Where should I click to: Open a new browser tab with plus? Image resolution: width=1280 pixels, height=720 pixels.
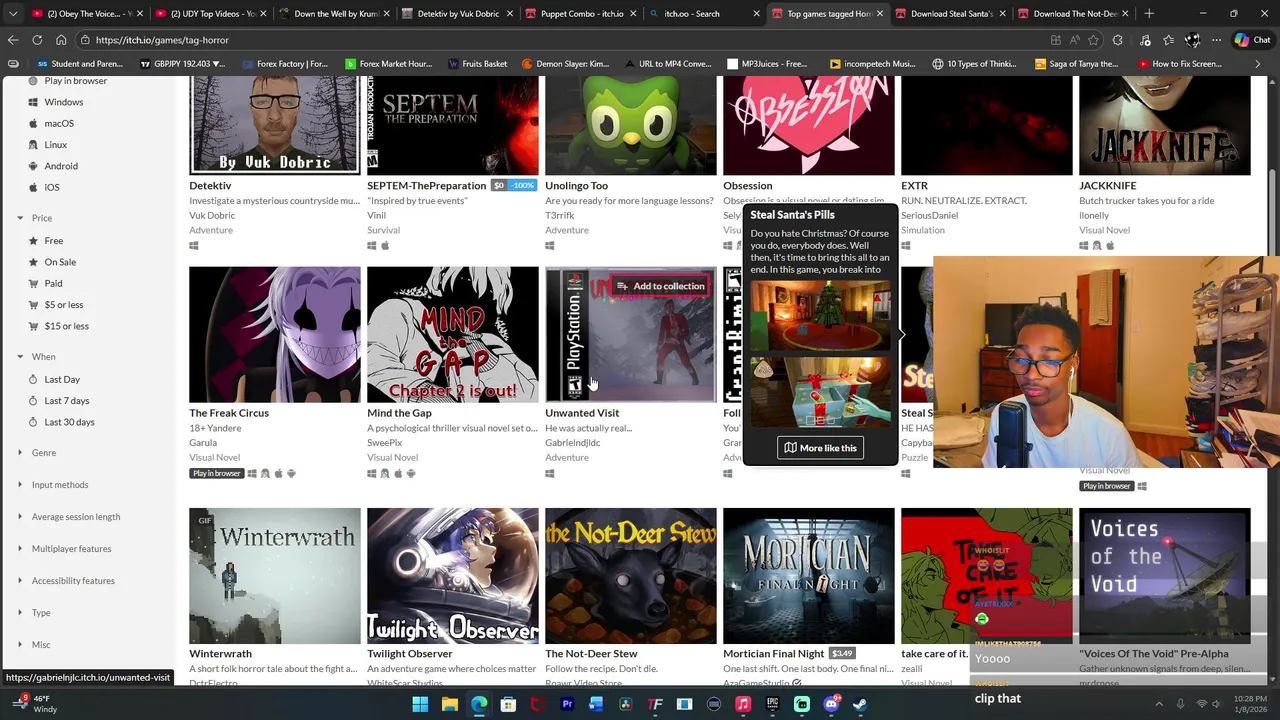[1149, 14]
